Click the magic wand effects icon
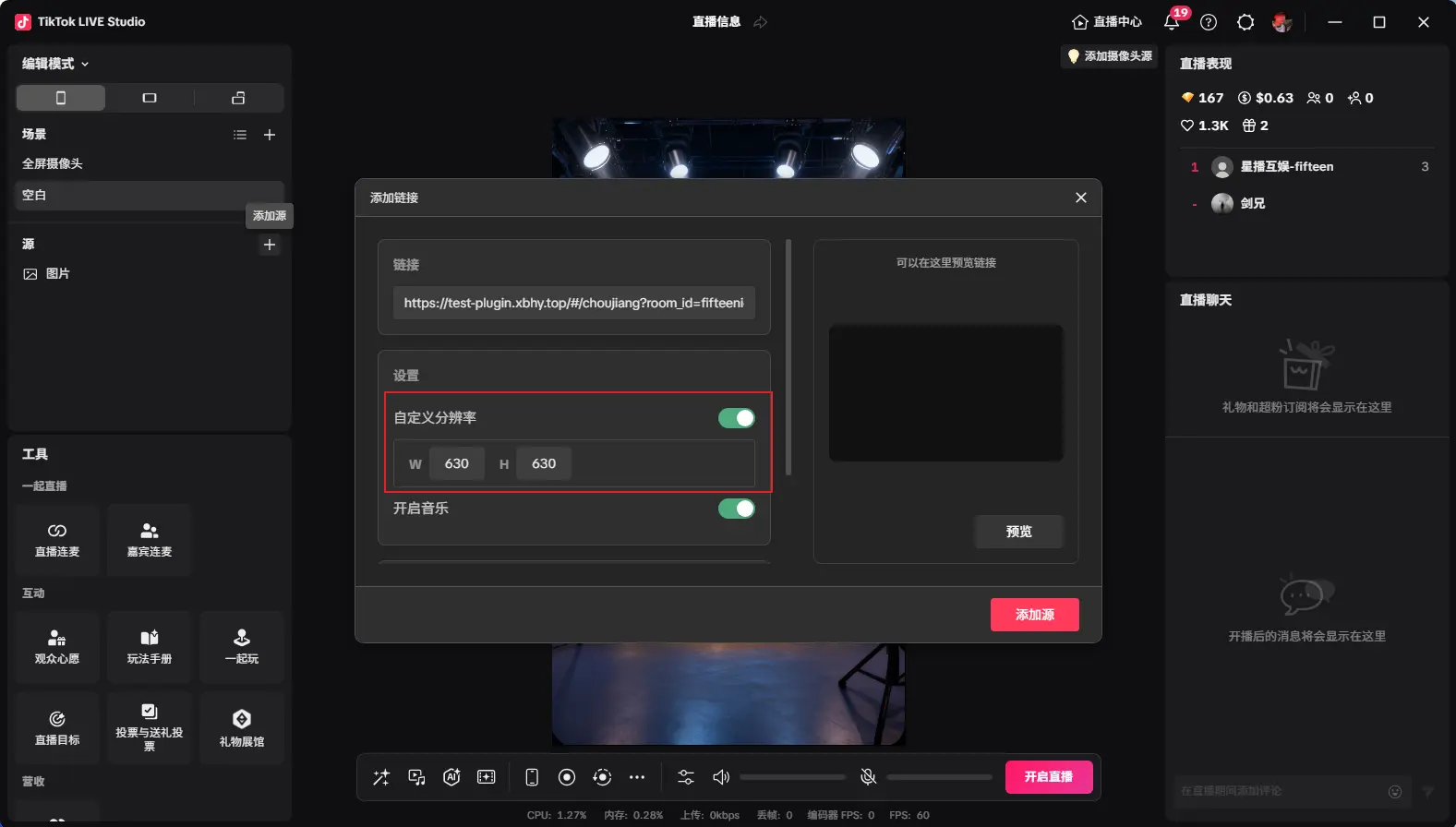Screen dimensions: 1456x827 381,777
